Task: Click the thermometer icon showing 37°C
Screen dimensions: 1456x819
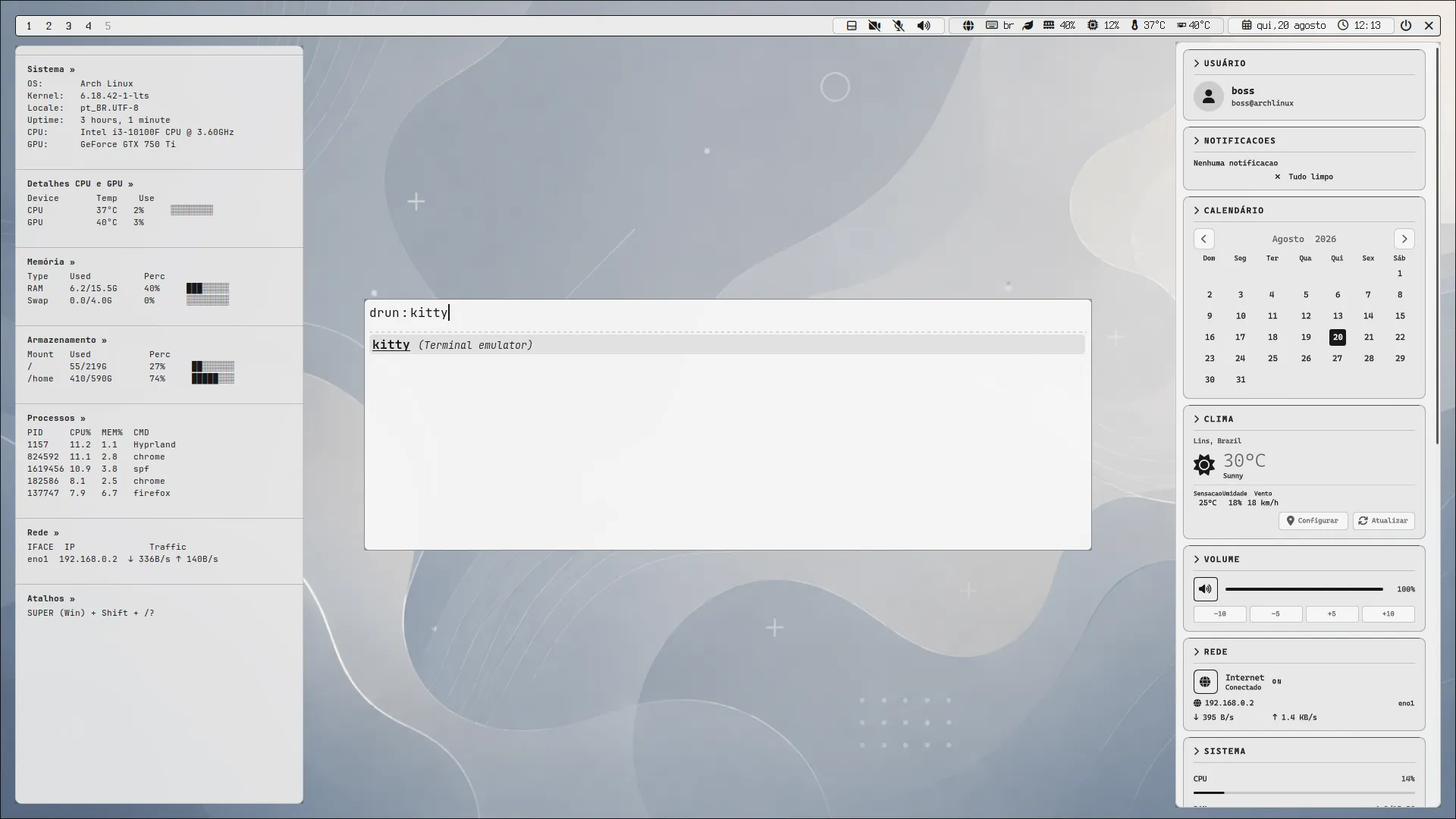Action: [1134, 25]
